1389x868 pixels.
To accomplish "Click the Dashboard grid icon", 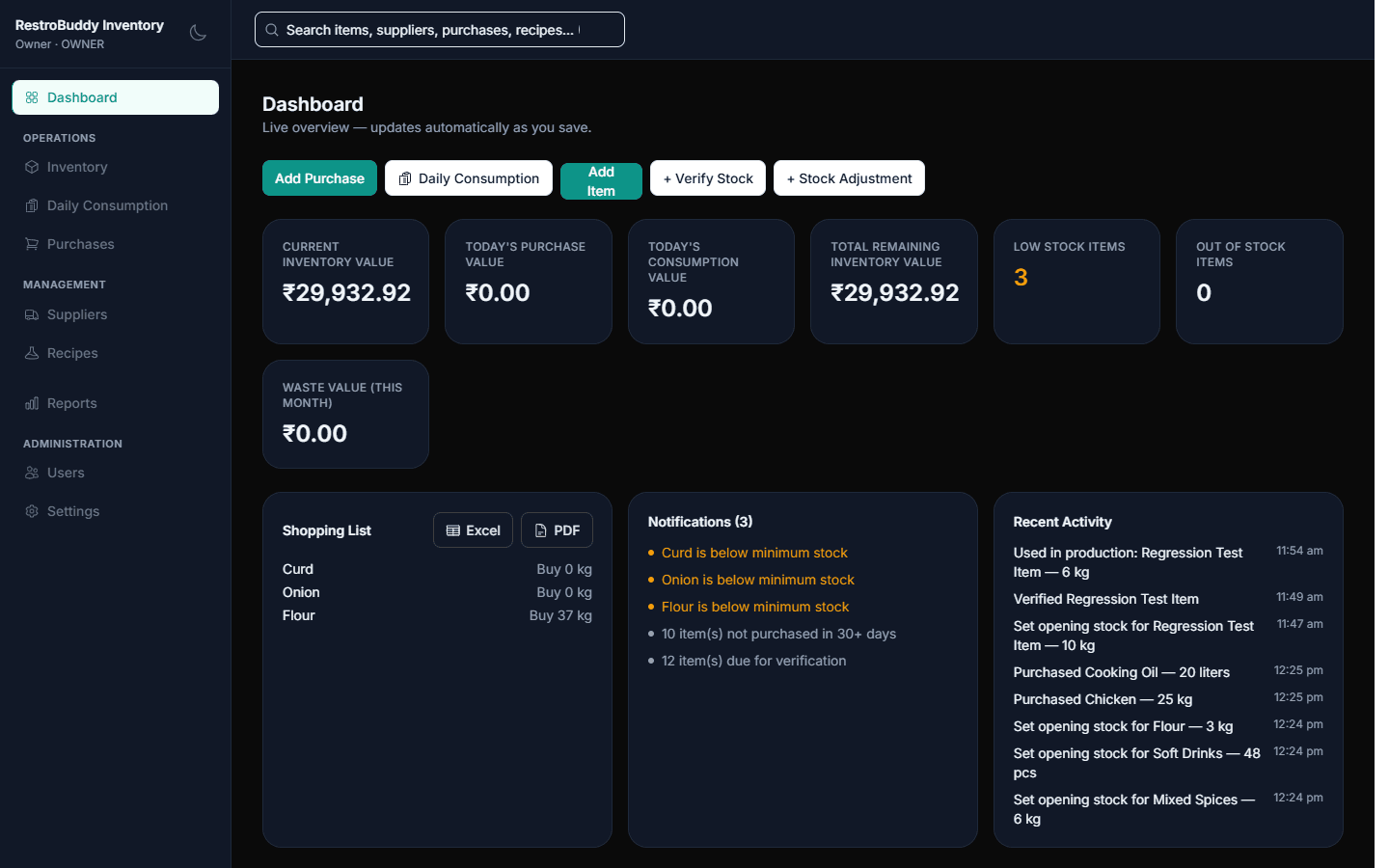I will coord(32,97).
